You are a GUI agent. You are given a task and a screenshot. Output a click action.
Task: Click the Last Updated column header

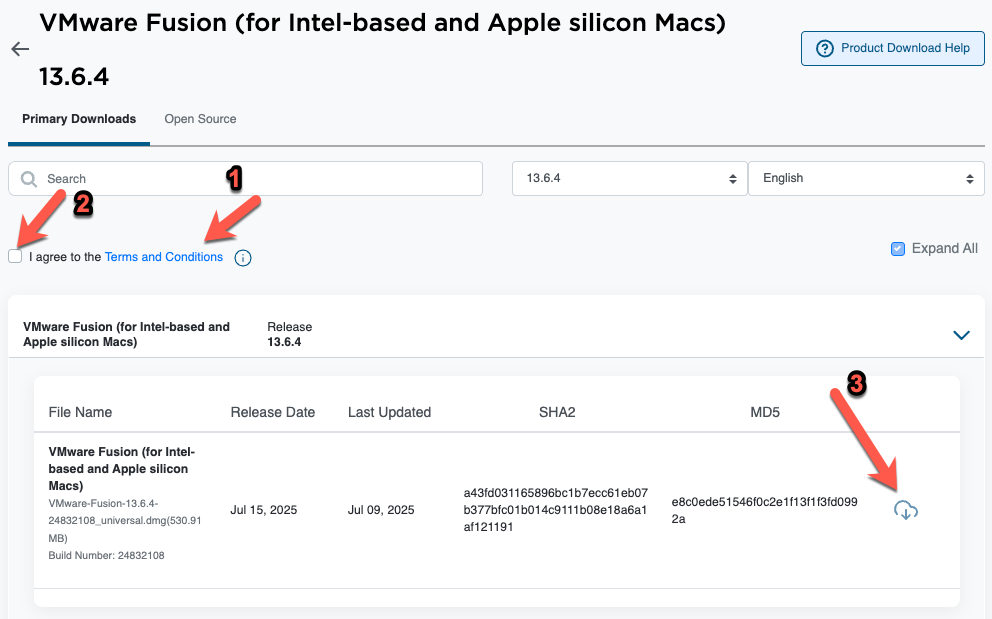pyautogui.click(x=389, y=412)
